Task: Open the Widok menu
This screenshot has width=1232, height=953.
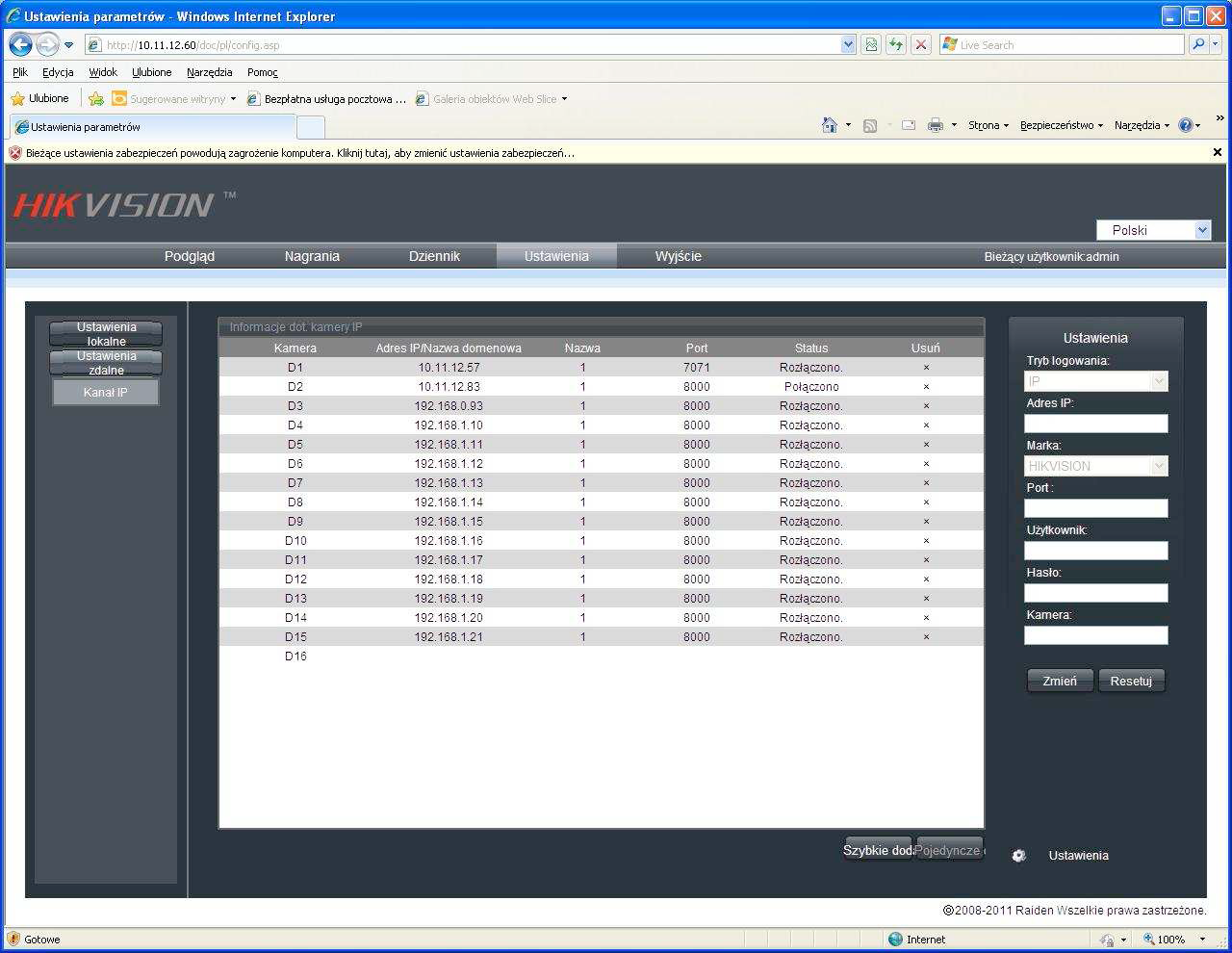Action: 103,72
